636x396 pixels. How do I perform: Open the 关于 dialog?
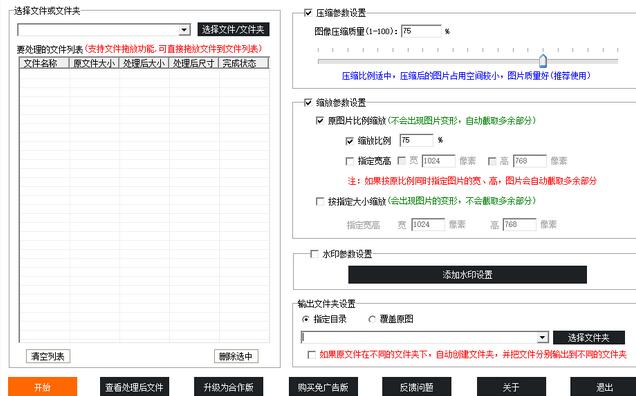pos(511,387)
